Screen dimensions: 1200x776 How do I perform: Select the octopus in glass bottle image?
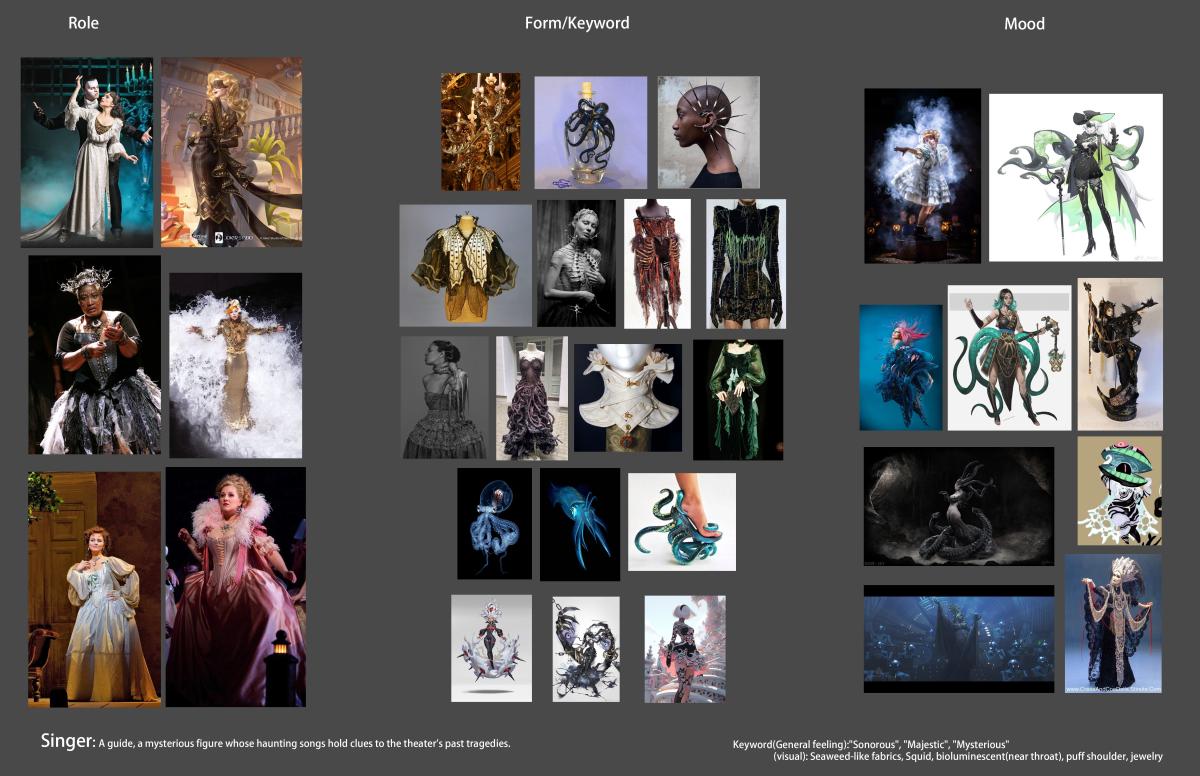pos(590,133)
